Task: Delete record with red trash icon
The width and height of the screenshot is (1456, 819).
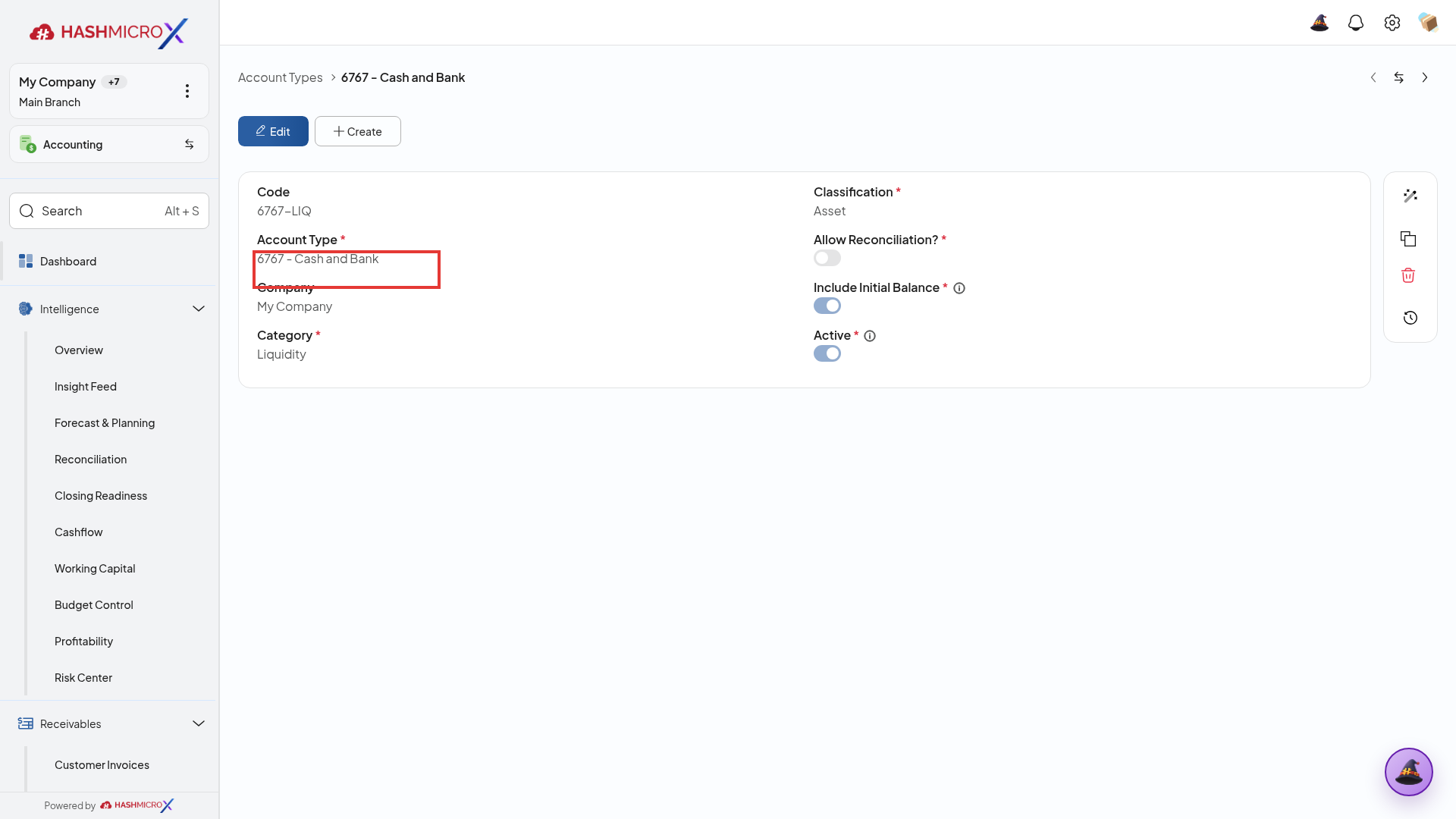Action: (1408, 275)
